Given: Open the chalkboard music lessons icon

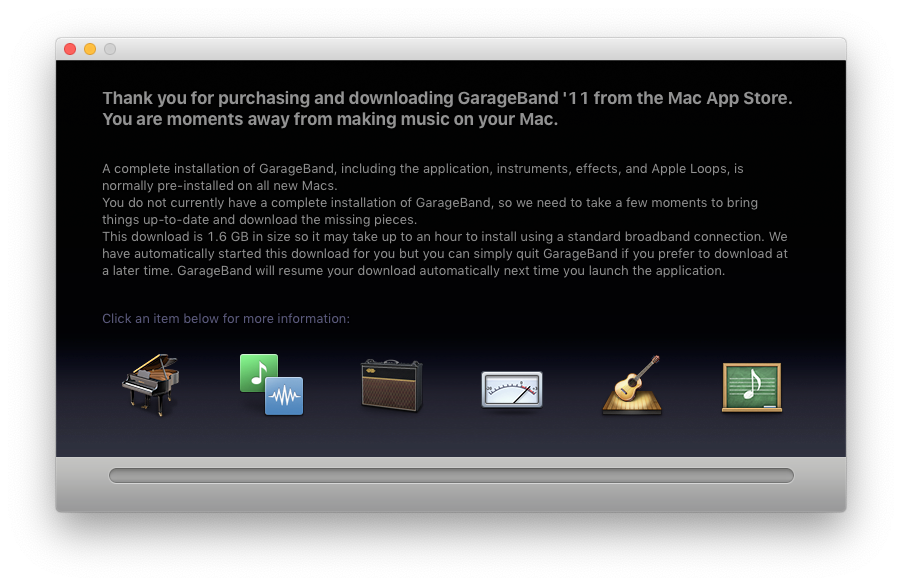Looking at the screenshot, I should click(x=752, y=387).
